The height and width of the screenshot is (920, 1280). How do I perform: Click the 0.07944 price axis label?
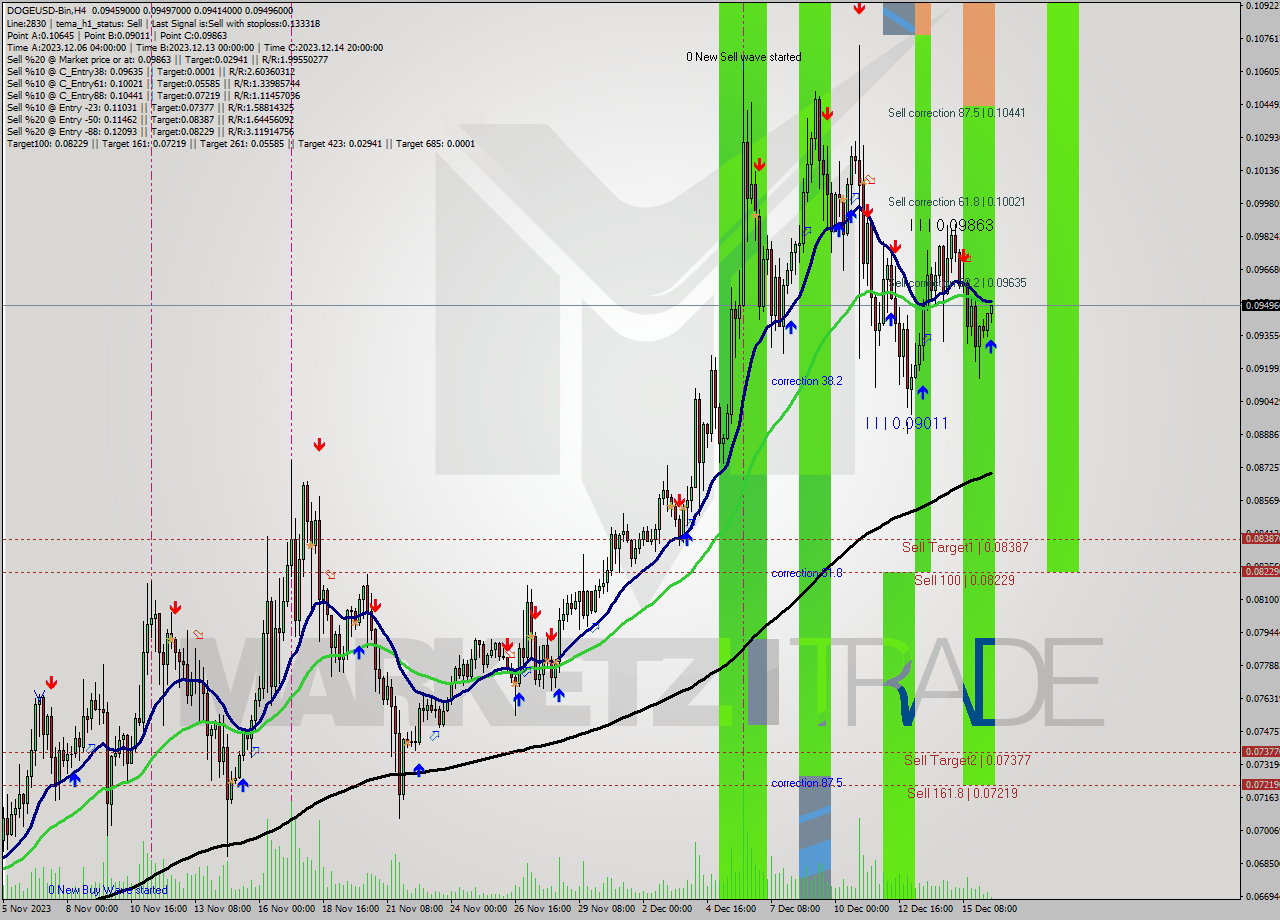pyautogui.click(x=1262, y=633)
